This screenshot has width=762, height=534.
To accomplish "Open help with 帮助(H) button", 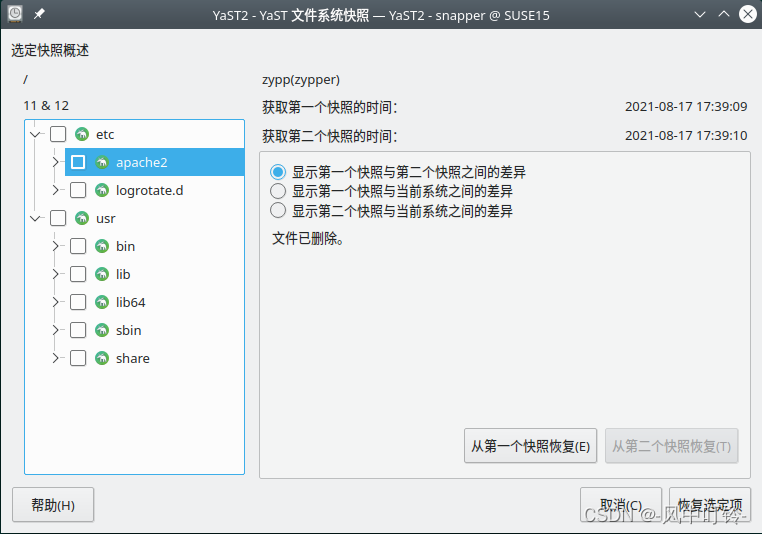I will pos(53,505).
